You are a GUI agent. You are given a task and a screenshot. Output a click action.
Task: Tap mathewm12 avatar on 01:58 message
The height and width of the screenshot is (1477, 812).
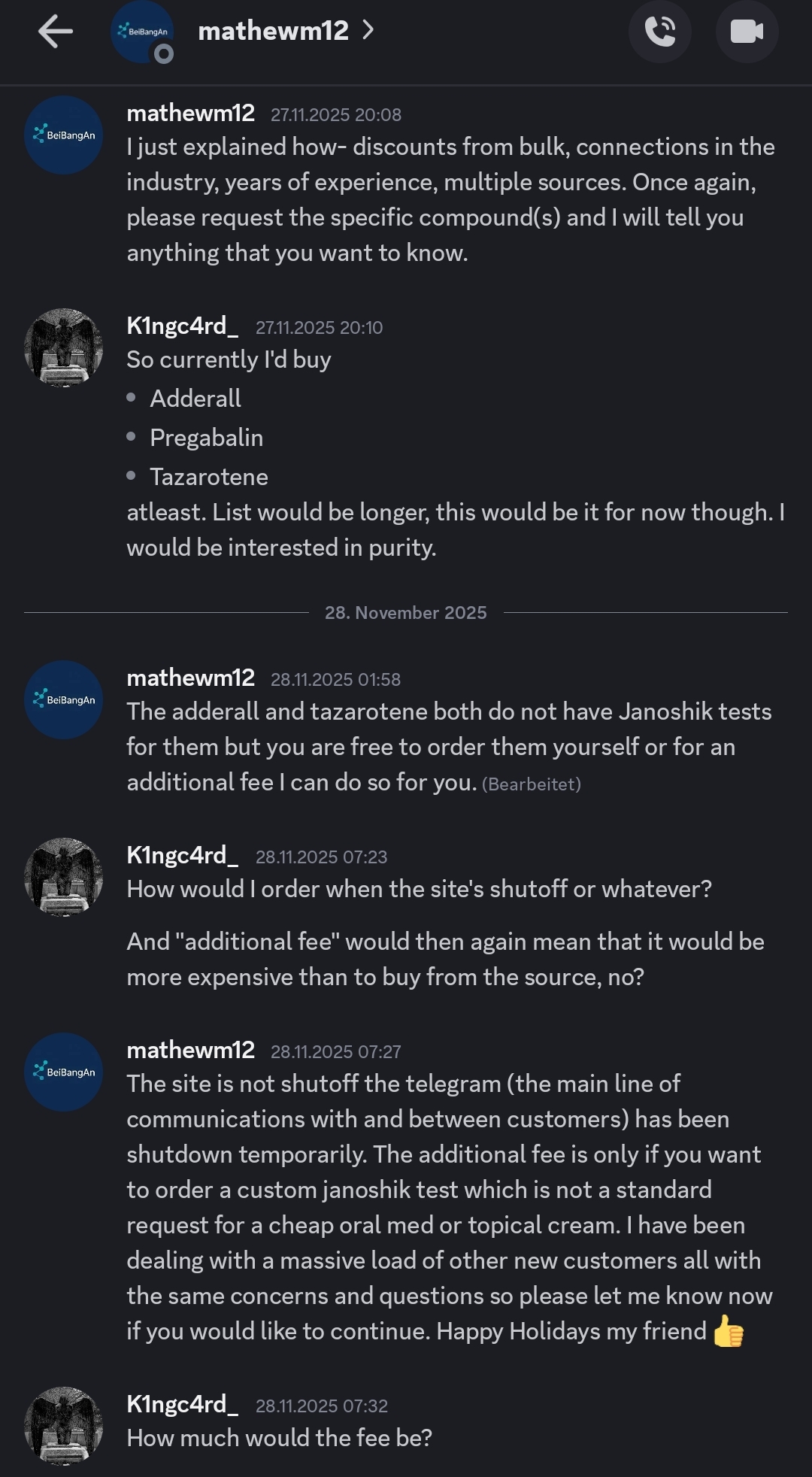pyautogui.click(x=64, y=700)
